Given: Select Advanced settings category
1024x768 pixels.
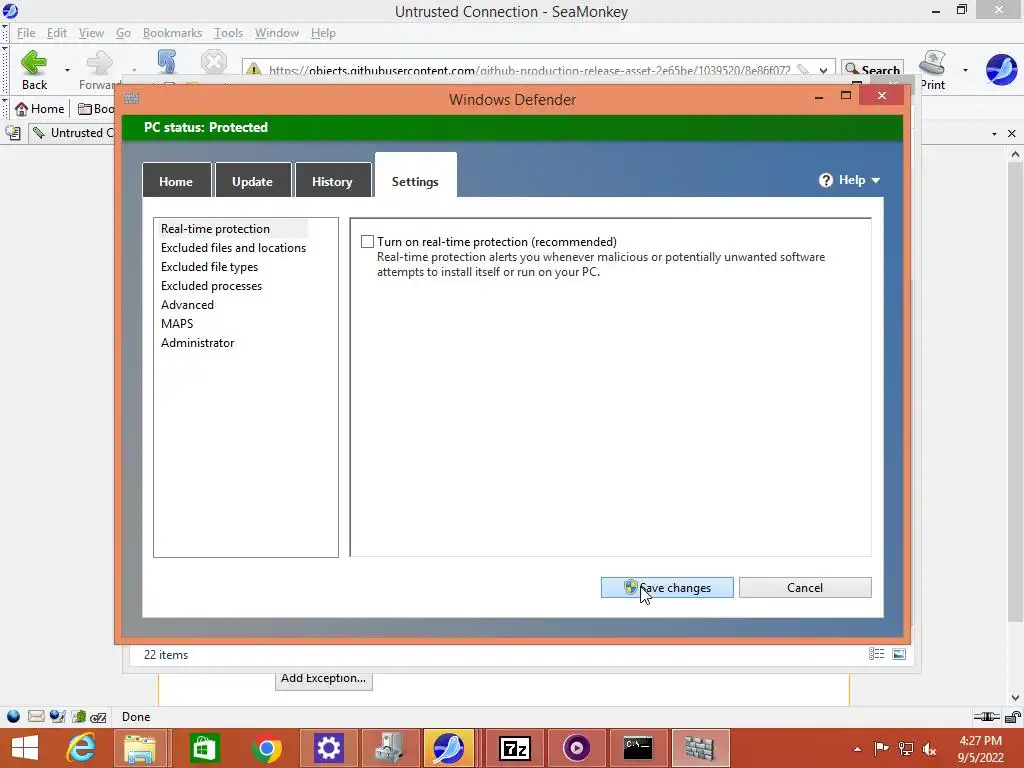Looking at the screenshot, I should [187, 304].
